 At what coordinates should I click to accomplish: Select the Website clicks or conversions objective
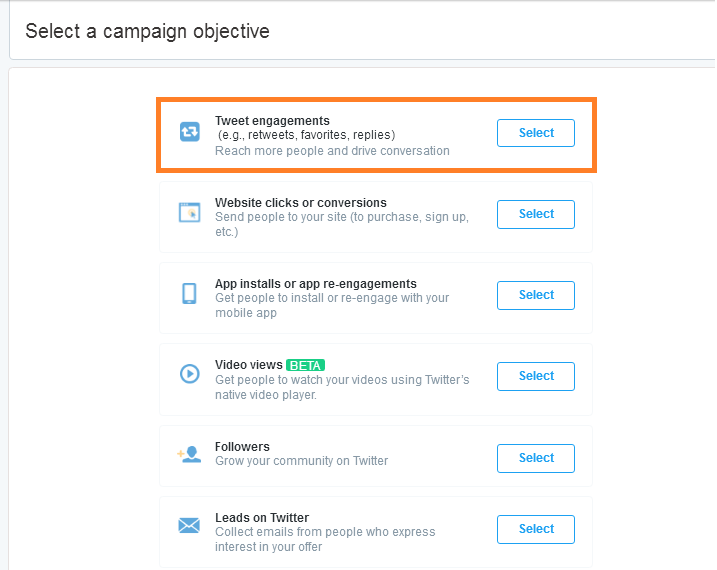(x=536, y=214)
